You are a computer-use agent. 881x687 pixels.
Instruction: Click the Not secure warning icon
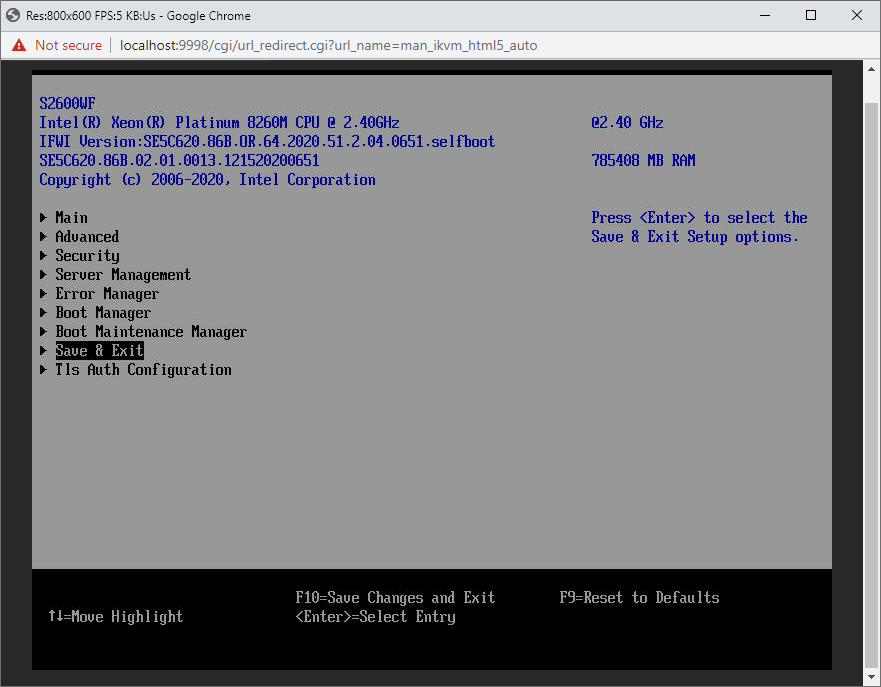(19, 45)
